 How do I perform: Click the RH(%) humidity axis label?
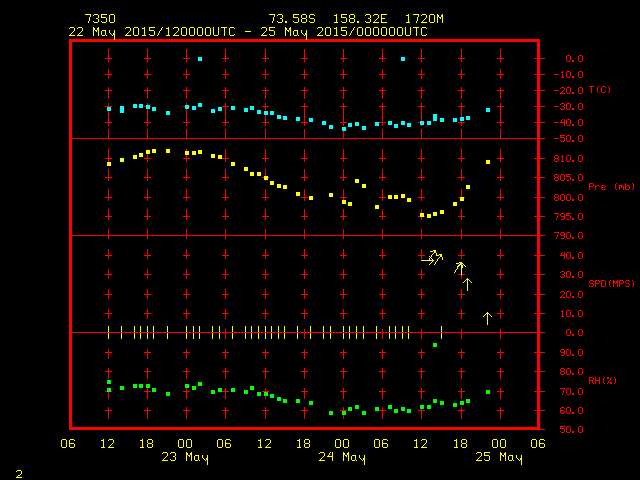pos(602,380)
